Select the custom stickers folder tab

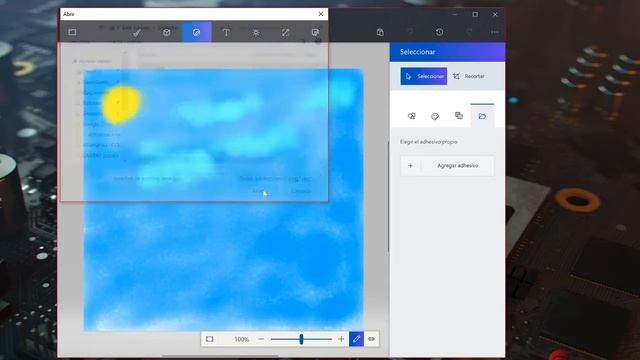pyautogui.click(x=482, y=116)
